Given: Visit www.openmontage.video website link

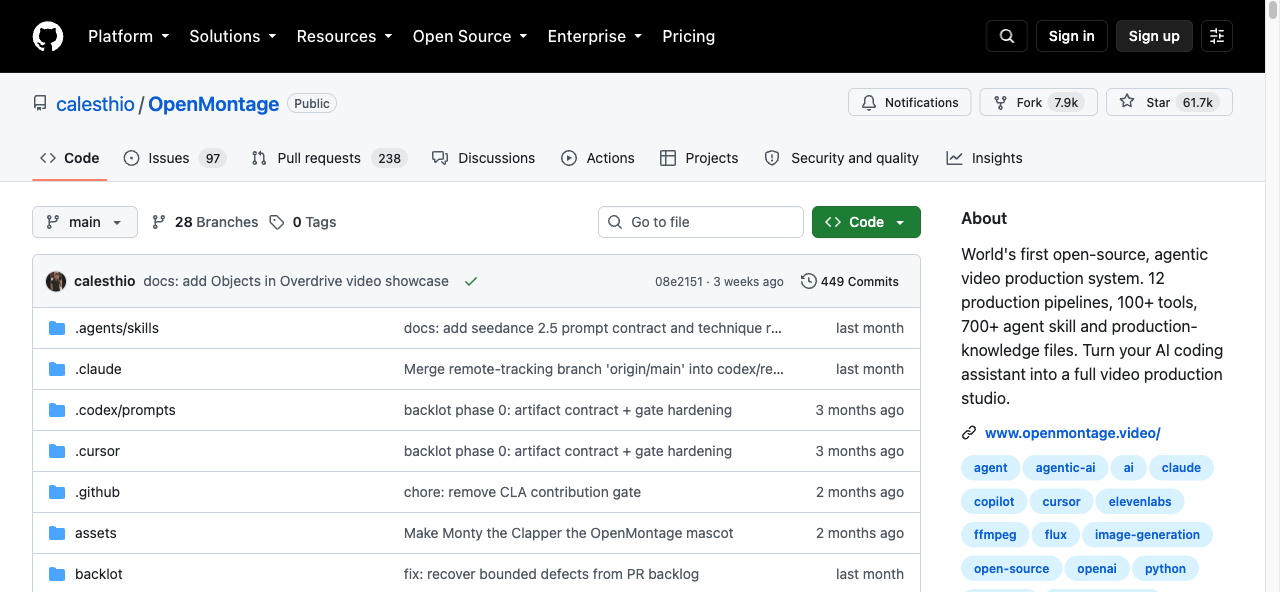Looking at the screenshot, I should coord(1073,433).
